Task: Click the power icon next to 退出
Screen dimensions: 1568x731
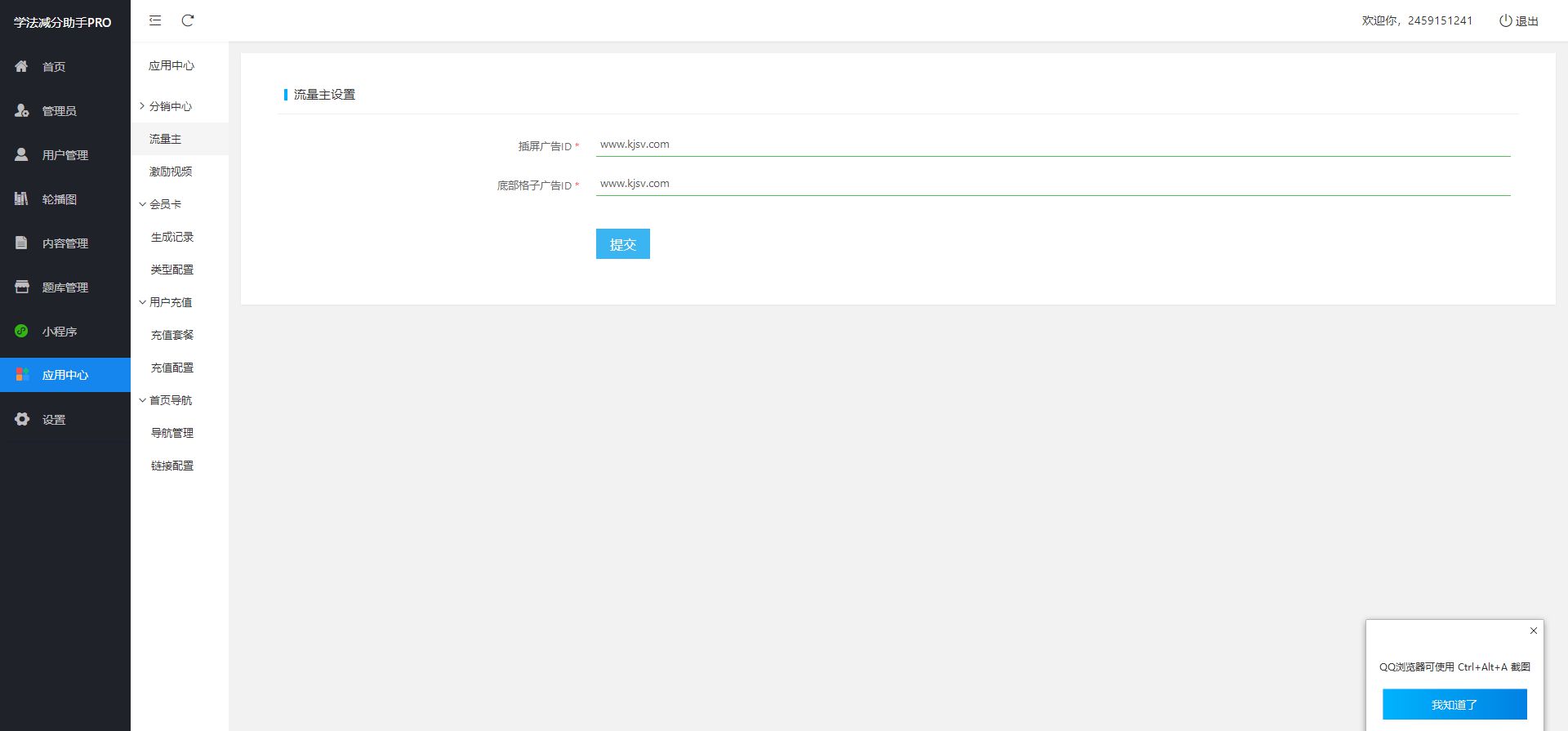Action: click(x=1505, y=20)
